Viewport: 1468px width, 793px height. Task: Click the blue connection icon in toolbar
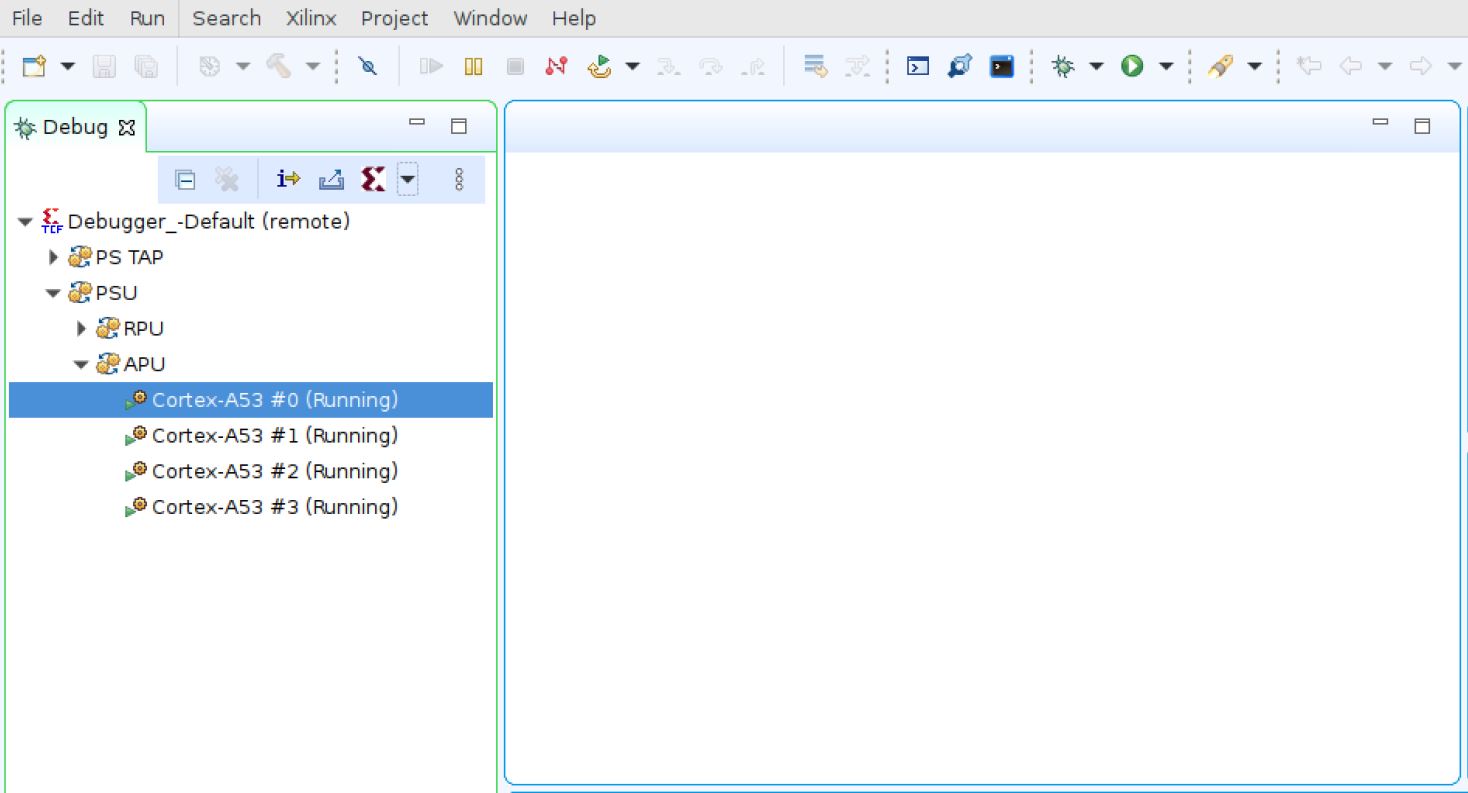point(960,67)
